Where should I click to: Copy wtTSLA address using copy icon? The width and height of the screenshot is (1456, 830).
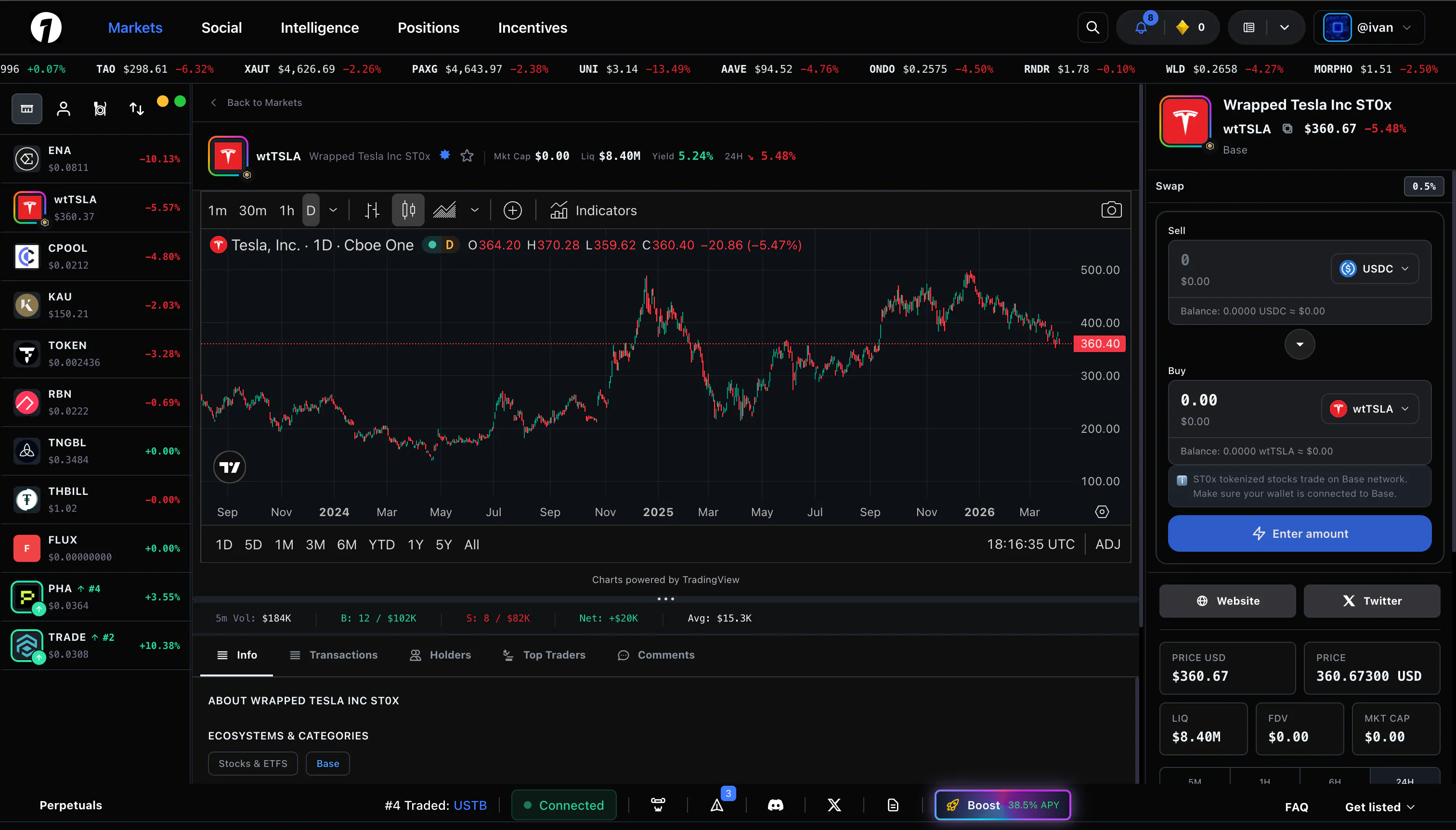tap(1287, 128)
